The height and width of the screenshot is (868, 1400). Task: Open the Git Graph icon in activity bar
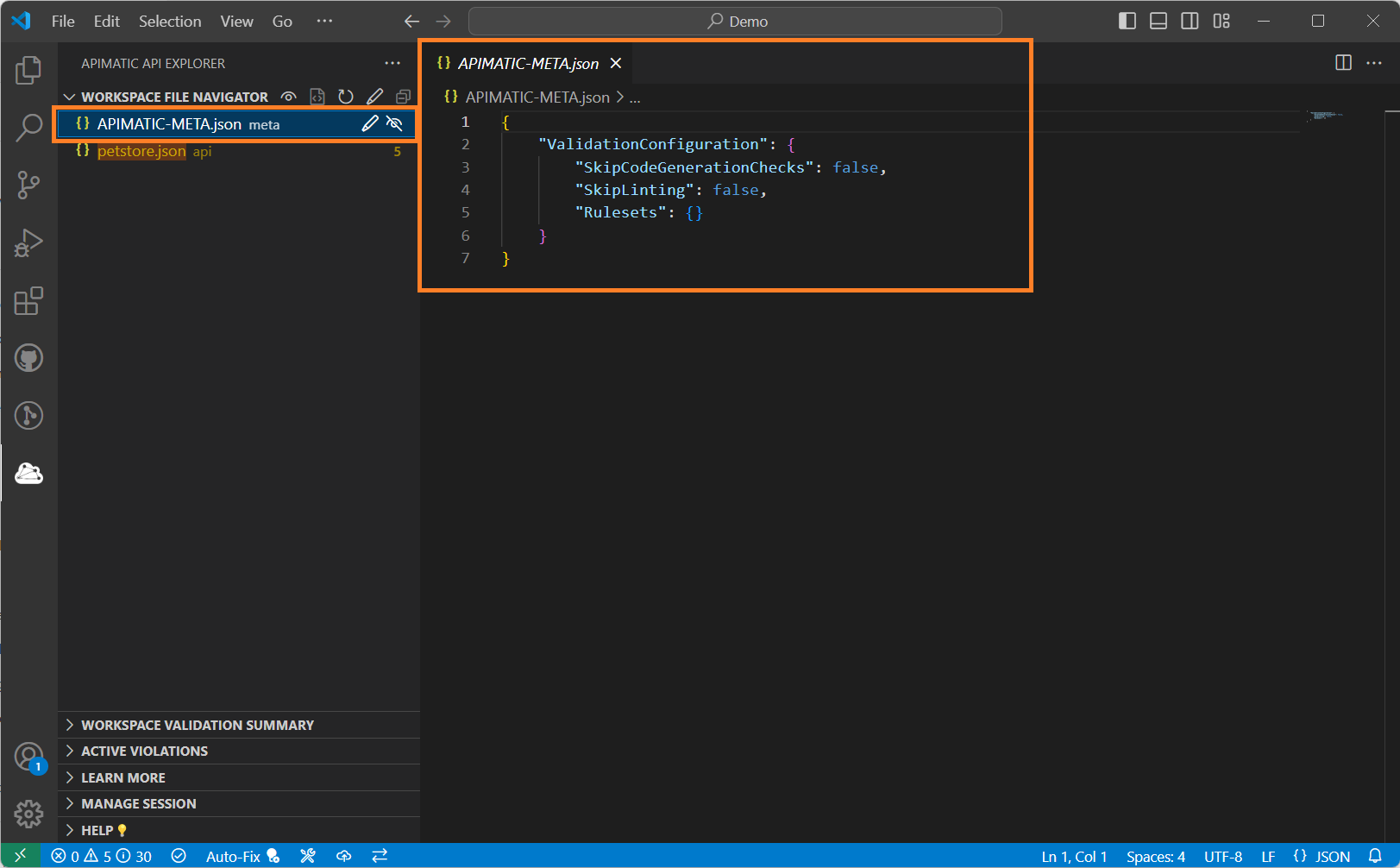28,416
